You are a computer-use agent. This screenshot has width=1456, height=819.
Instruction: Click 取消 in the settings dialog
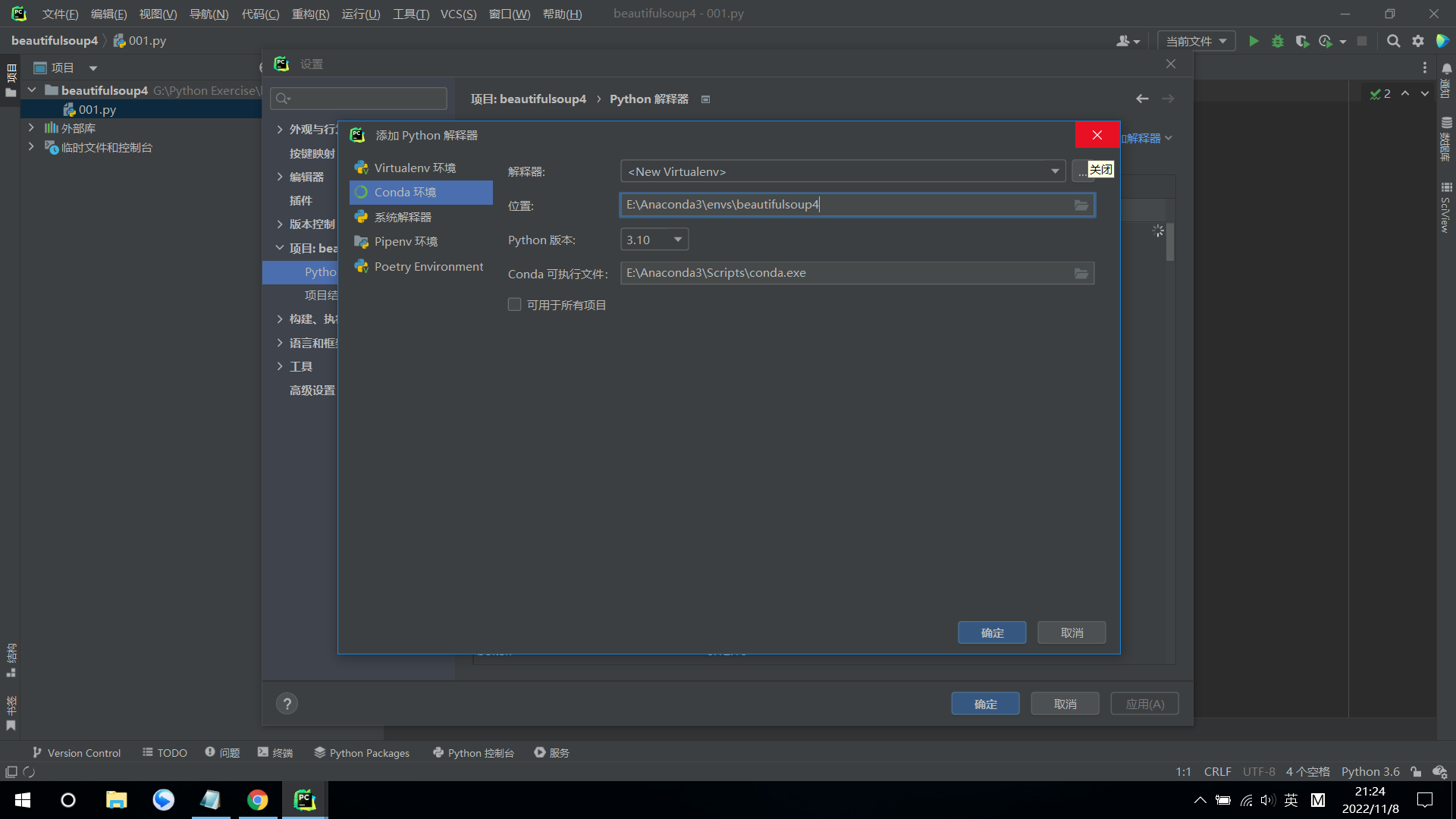[1065, 704]
